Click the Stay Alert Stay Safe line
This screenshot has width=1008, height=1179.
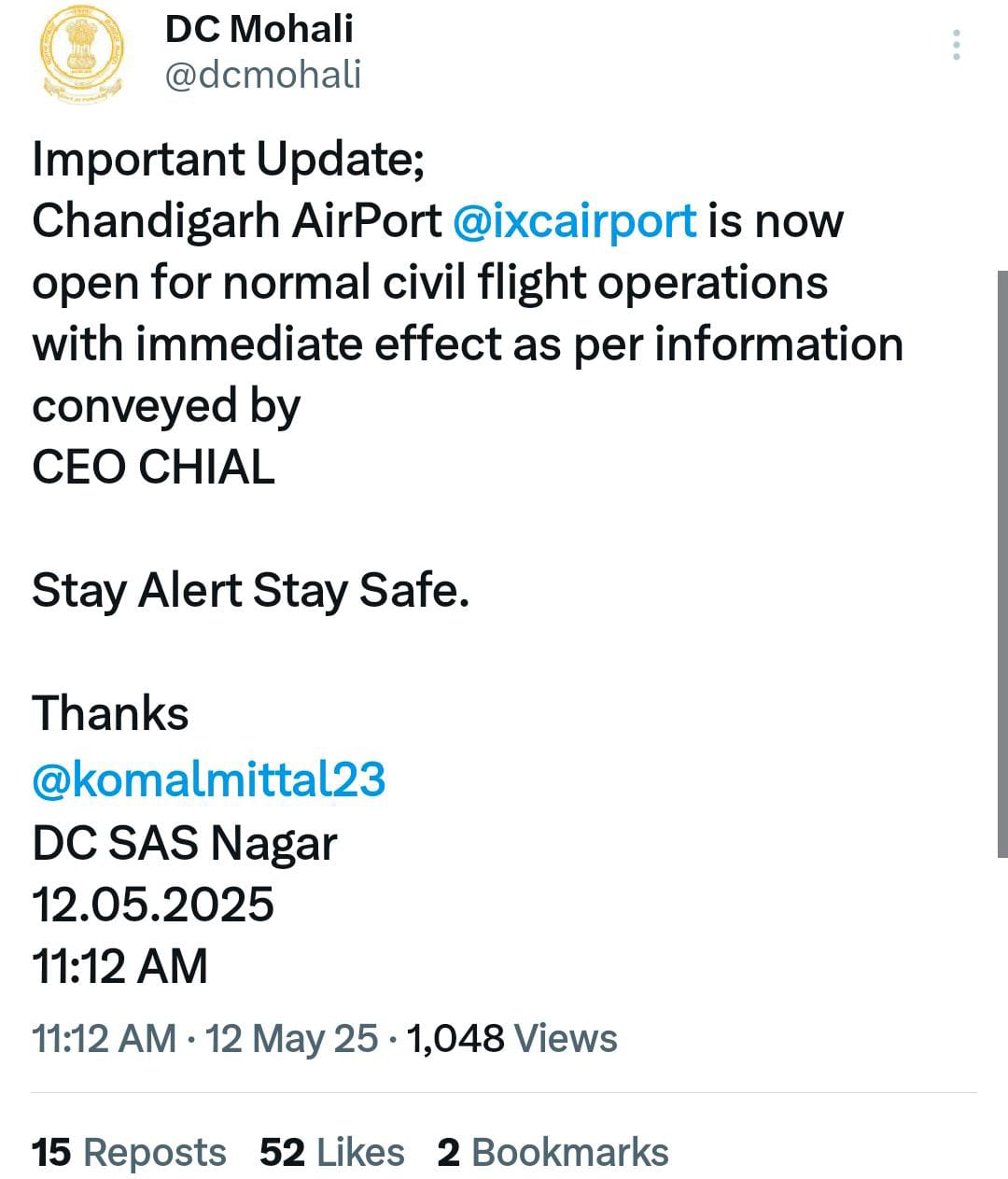pos(250,591)
